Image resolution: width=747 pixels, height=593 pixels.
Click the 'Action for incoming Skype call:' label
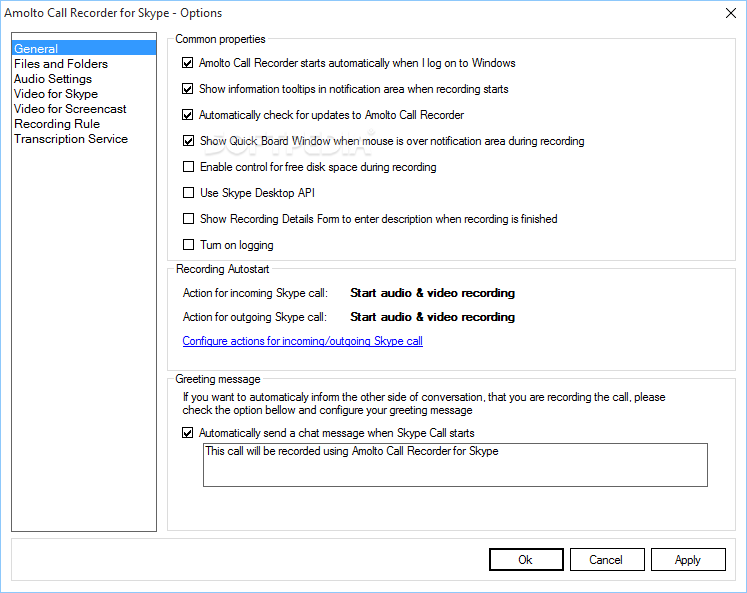[x=255, y=293]
